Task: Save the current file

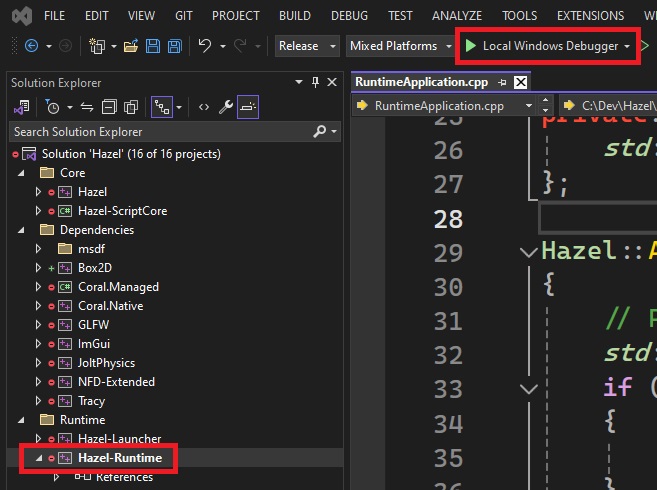Action: coord(153,46)
